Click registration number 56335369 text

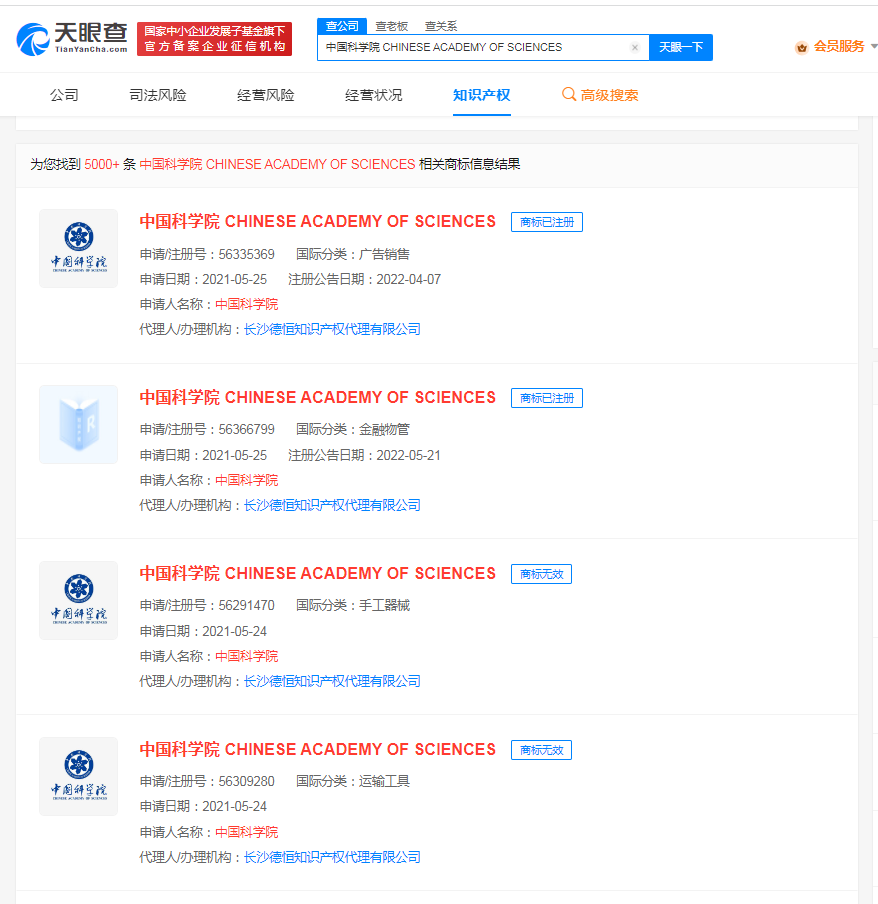tap(246, 254)
